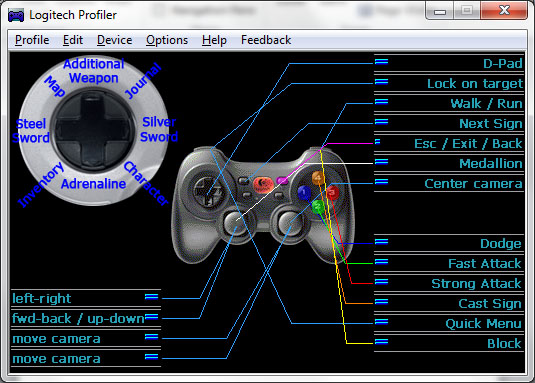Open the Options menu
Screen dimensions: 535x383
coord(167,40)
